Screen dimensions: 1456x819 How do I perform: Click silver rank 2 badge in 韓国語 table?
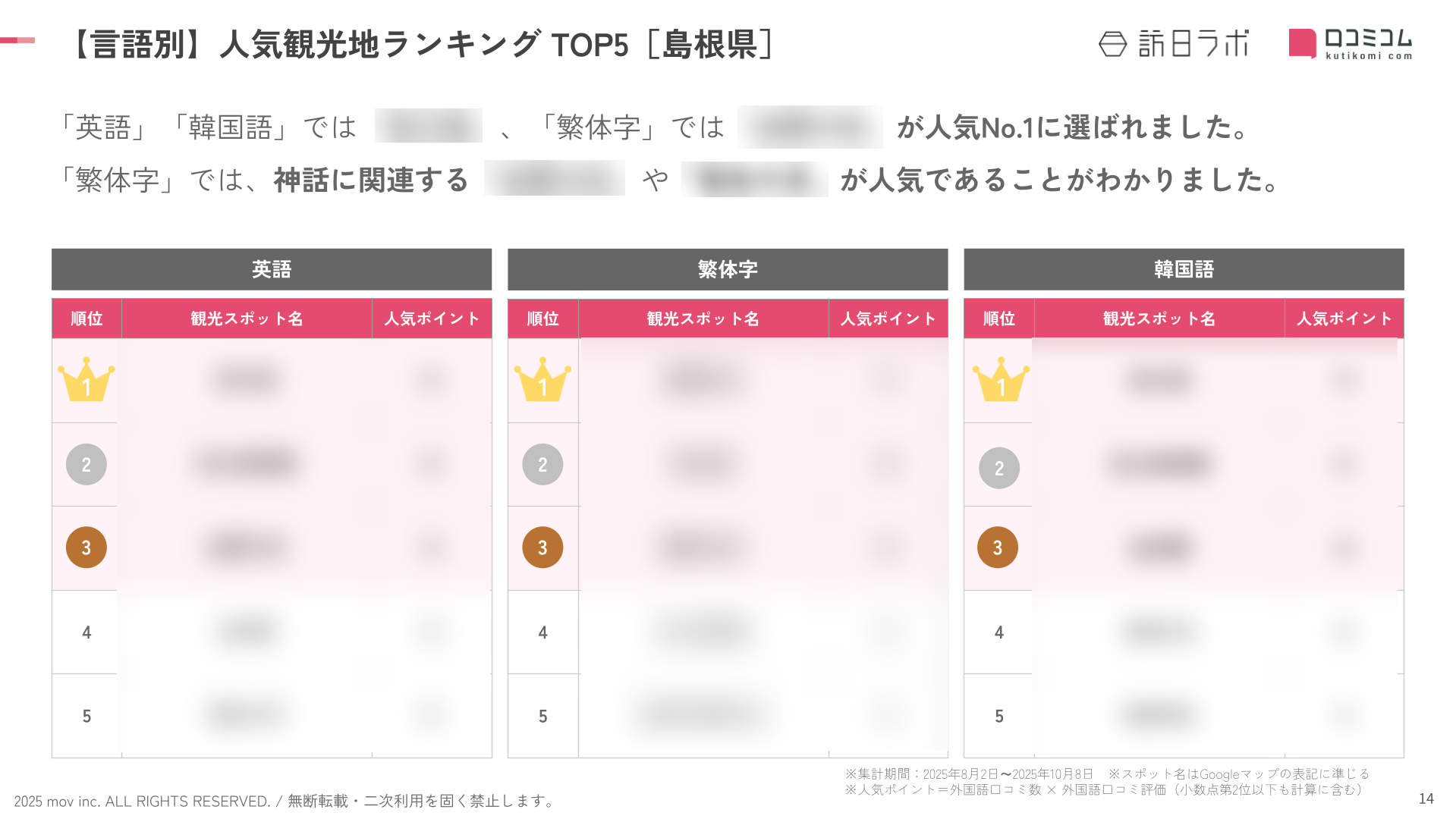[999, 468]
